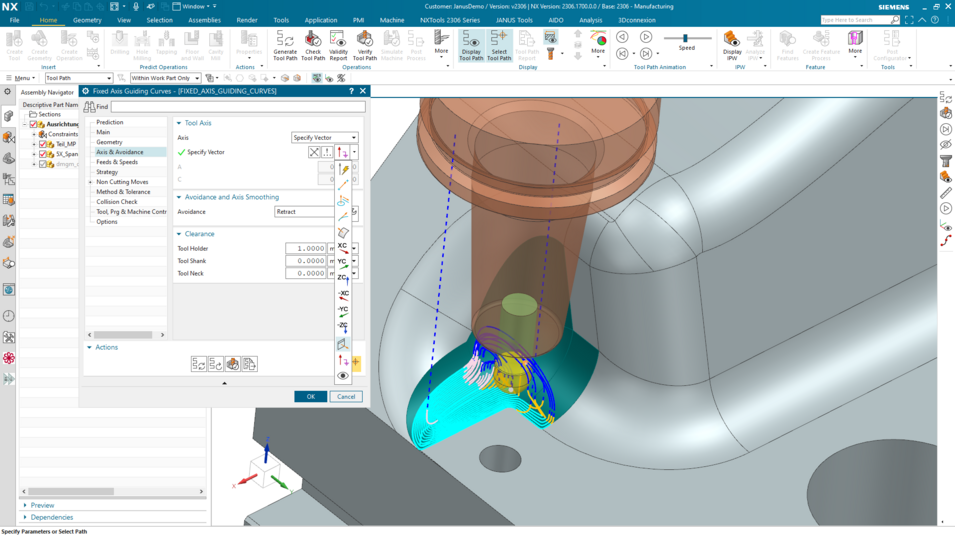
Task: Toggle dmgm checkbox in navigator
Action: point(43,164)
